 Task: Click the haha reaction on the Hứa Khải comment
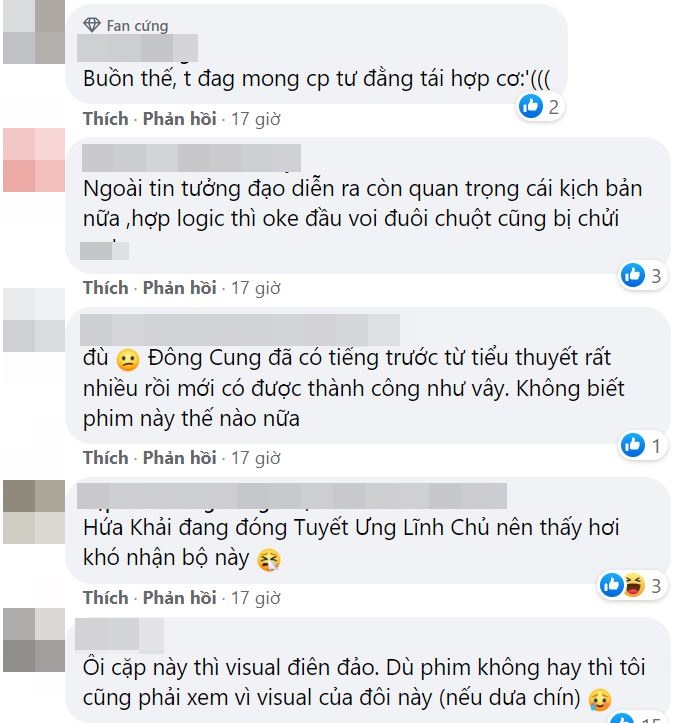(634, 585)
